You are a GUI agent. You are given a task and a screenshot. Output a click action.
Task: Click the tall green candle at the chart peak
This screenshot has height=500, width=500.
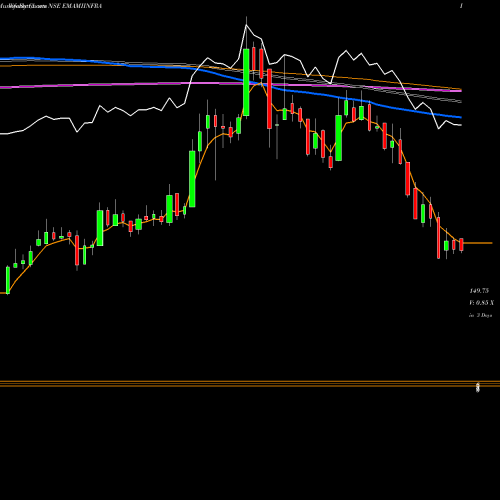coord(246,82)
